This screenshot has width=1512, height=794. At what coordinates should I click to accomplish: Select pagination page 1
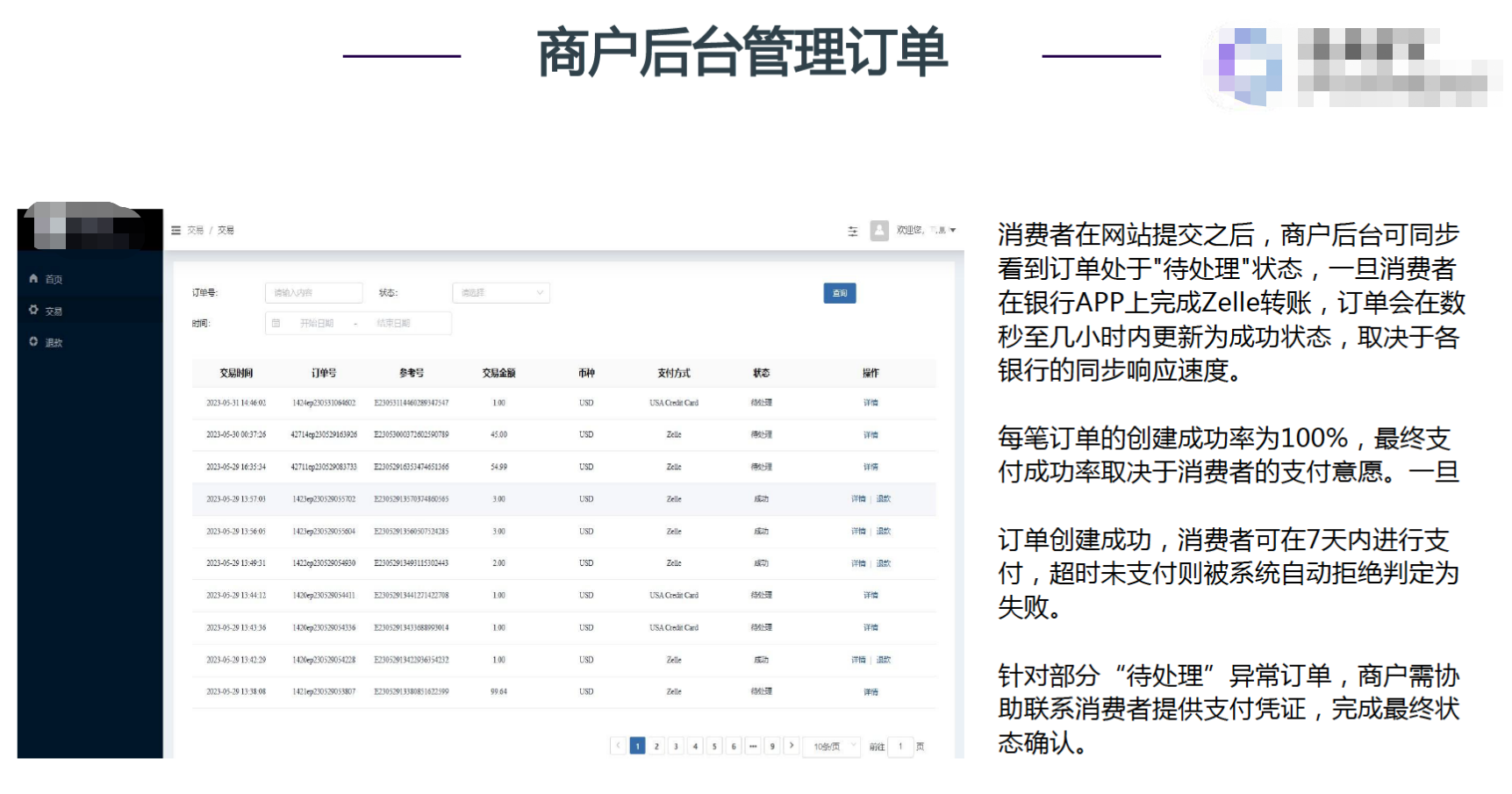point(637,747)
